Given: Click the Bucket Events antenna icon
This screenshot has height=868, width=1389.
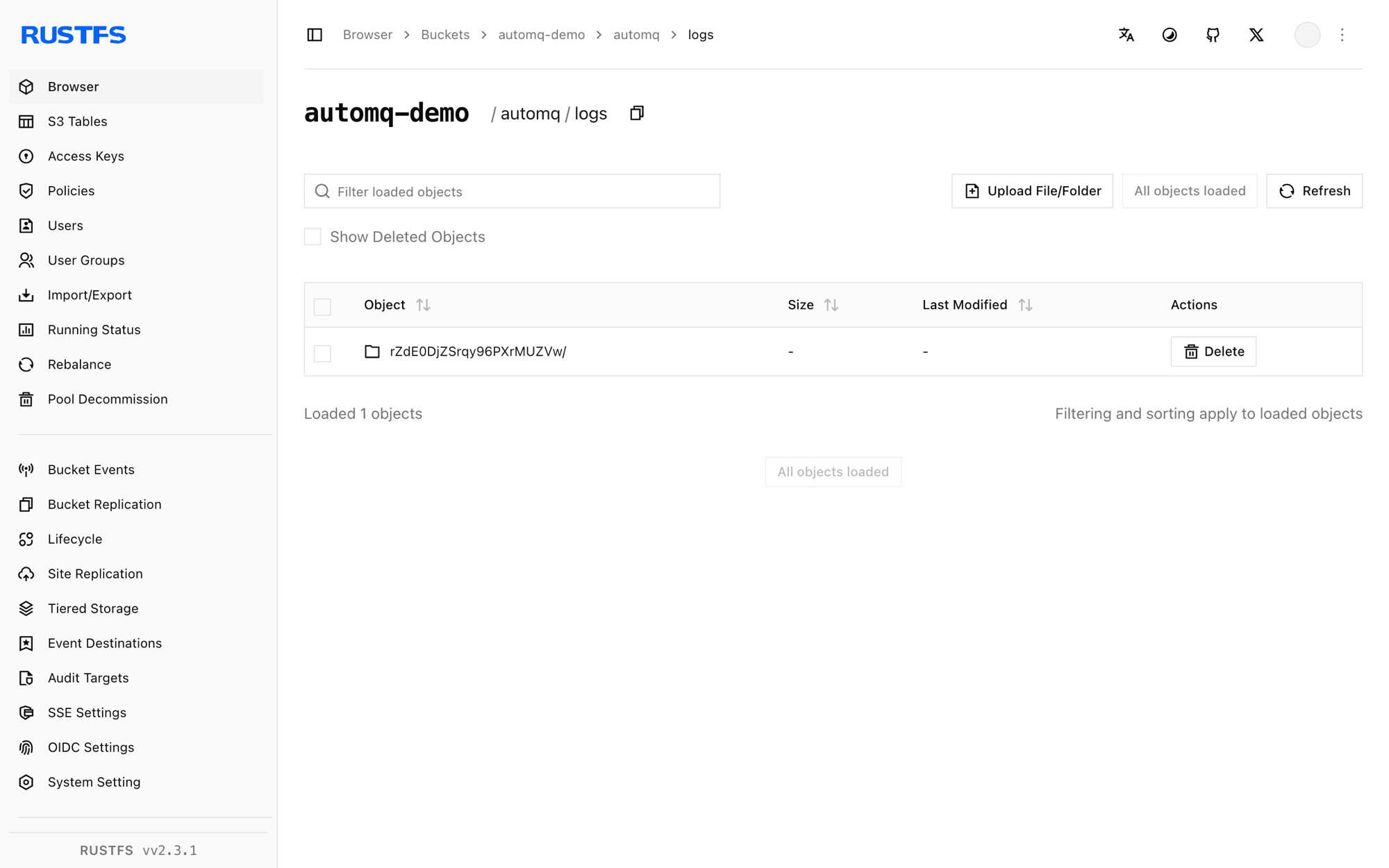Looking at the screenshot, I should tap(26, 470).
